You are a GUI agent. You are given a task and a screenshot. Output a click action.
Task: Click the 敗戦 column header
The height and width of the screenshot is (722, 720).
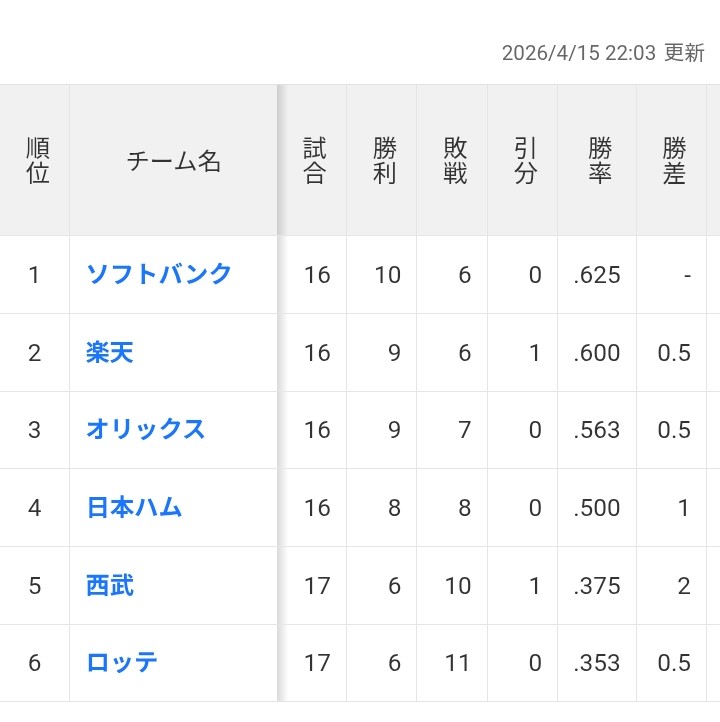(455, 161)
